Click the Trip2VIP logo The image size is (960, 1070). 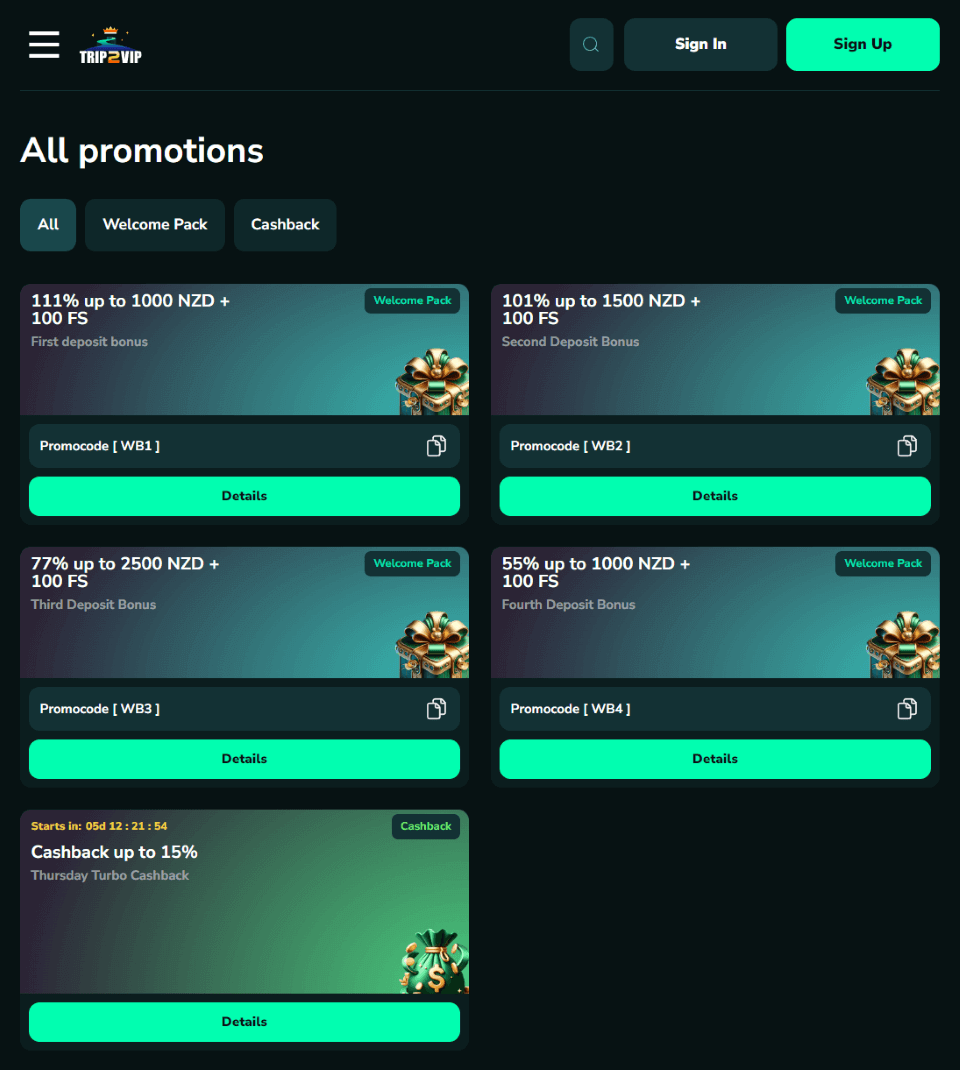point(110,45)
